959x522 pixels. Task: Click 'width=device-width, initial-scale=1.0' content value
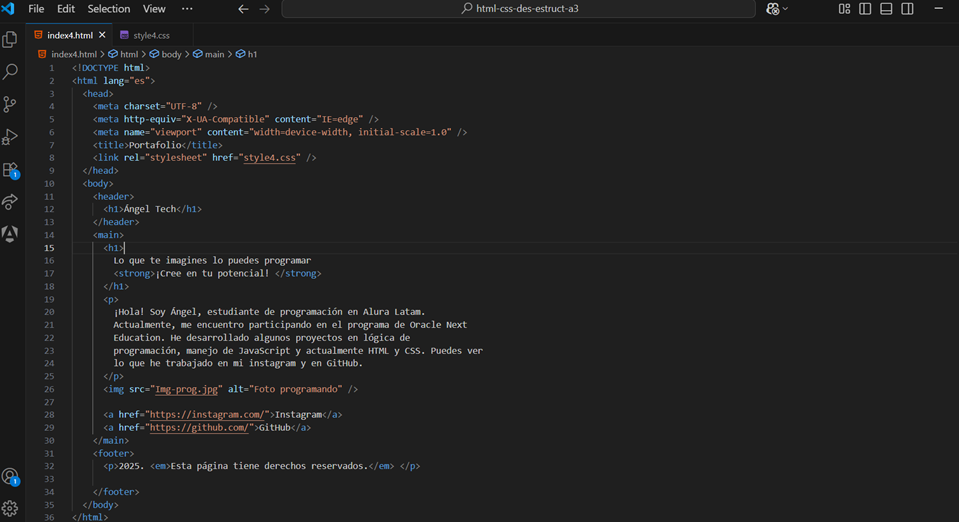click(x=350, y=132)
